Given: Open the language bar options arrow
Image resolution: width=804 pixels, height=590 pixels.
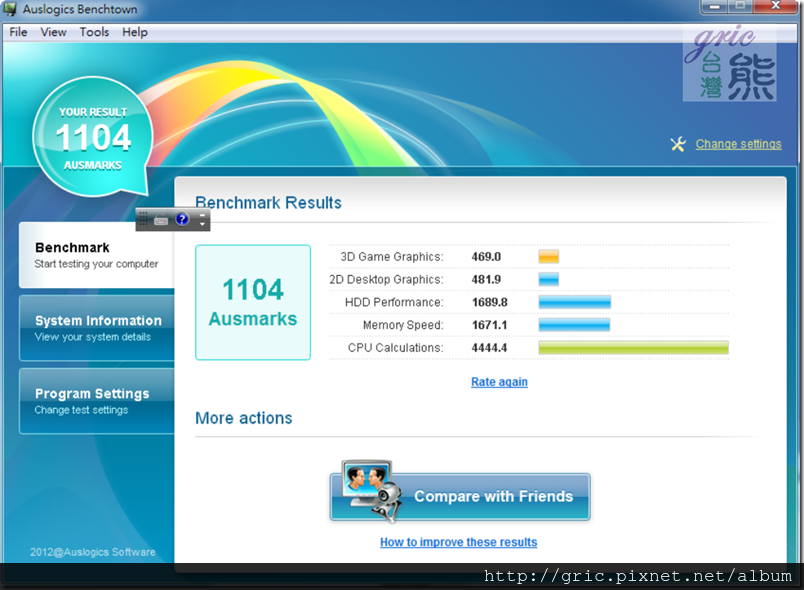Looking at the screenshot, I should click(203, 224).
